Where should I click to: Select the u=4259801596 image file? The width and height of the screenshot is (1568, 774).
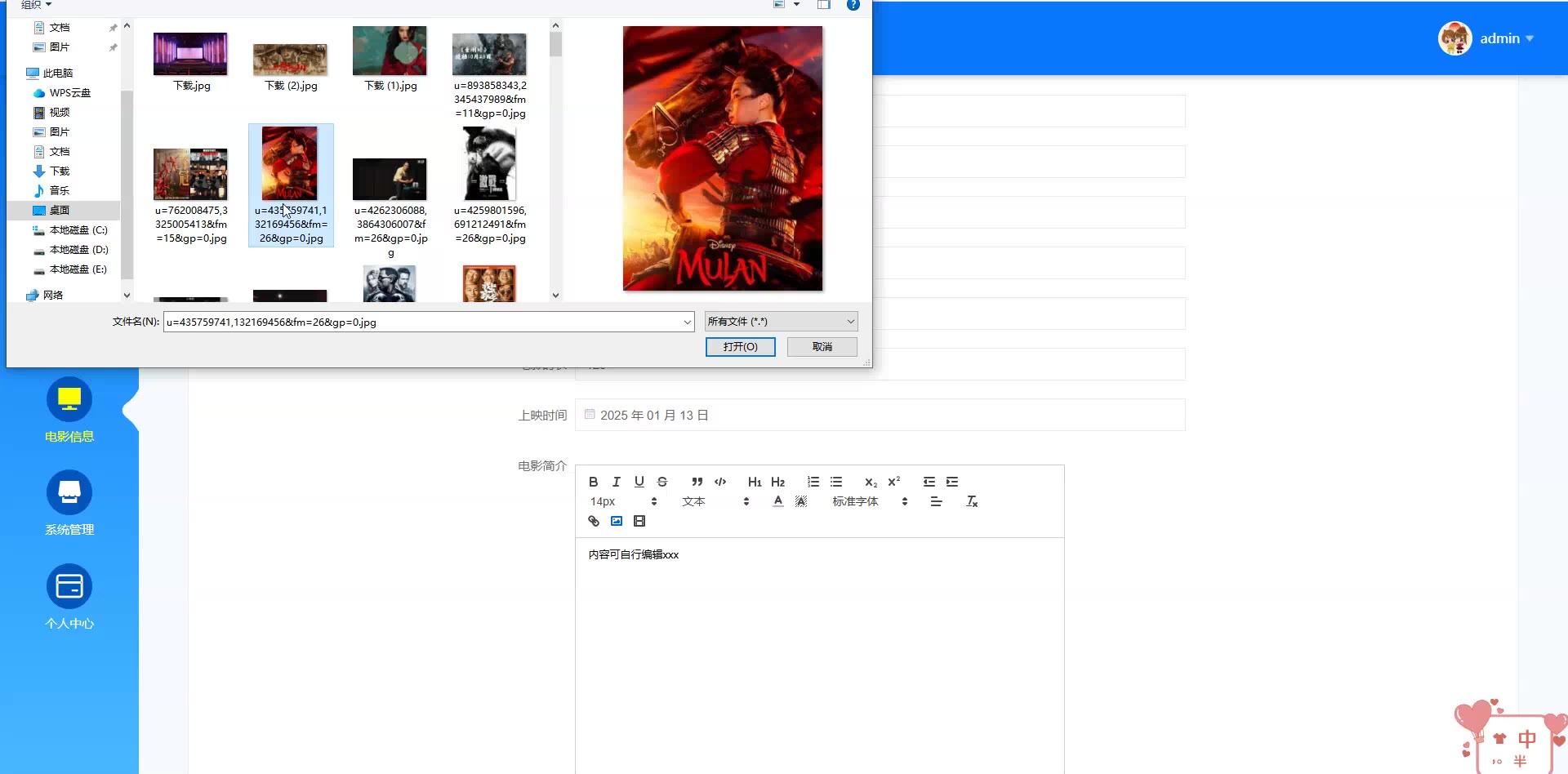(490, 186)
